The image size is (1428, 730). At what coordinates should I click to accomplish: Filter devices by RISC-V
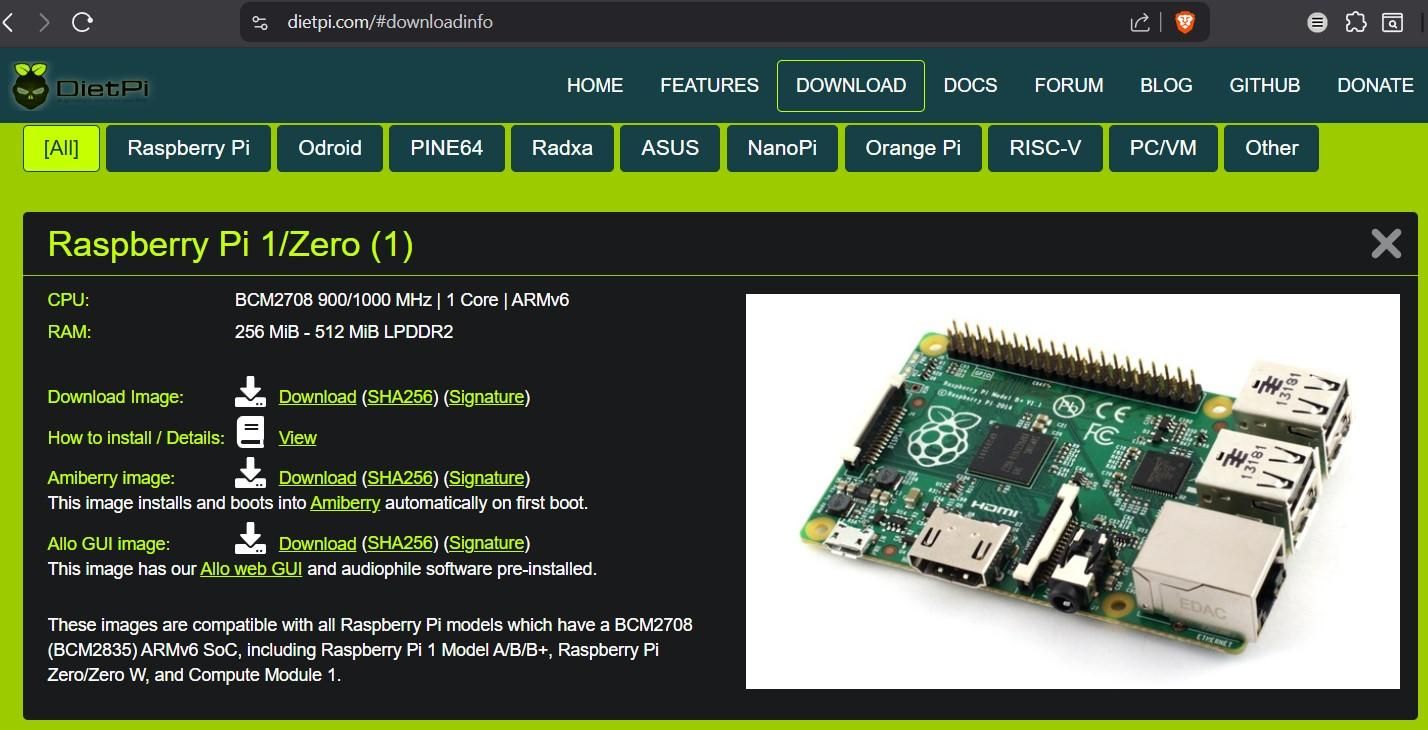1045,148
